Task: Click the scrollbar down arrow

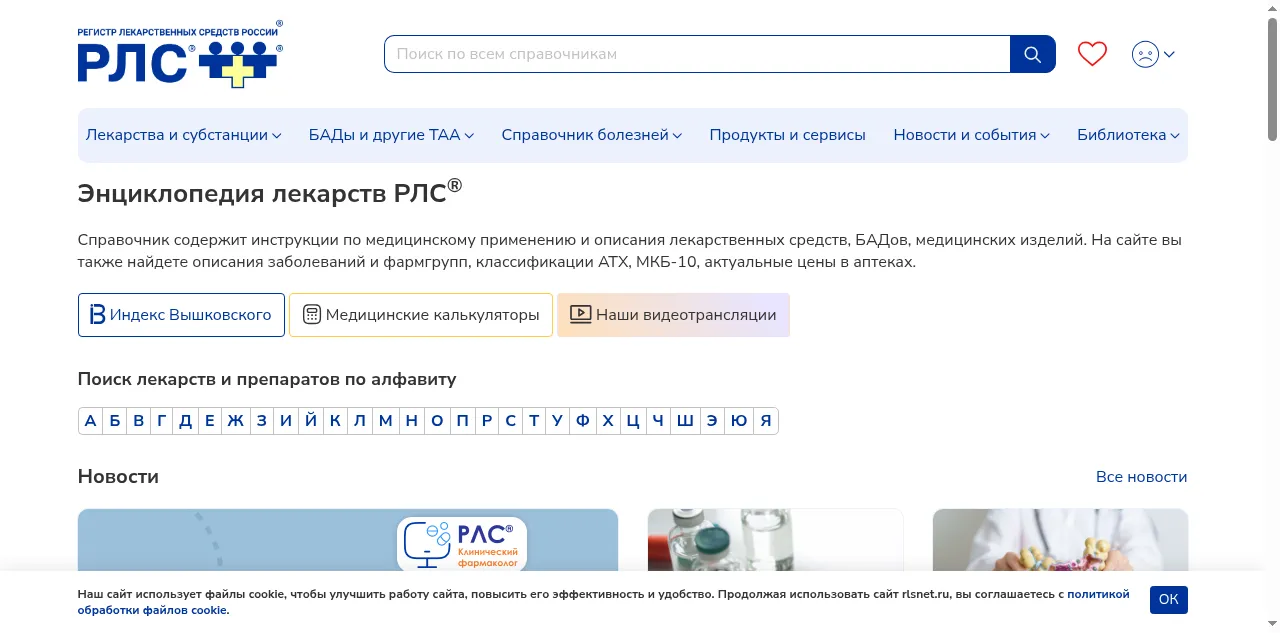Action: point(1272,625)
